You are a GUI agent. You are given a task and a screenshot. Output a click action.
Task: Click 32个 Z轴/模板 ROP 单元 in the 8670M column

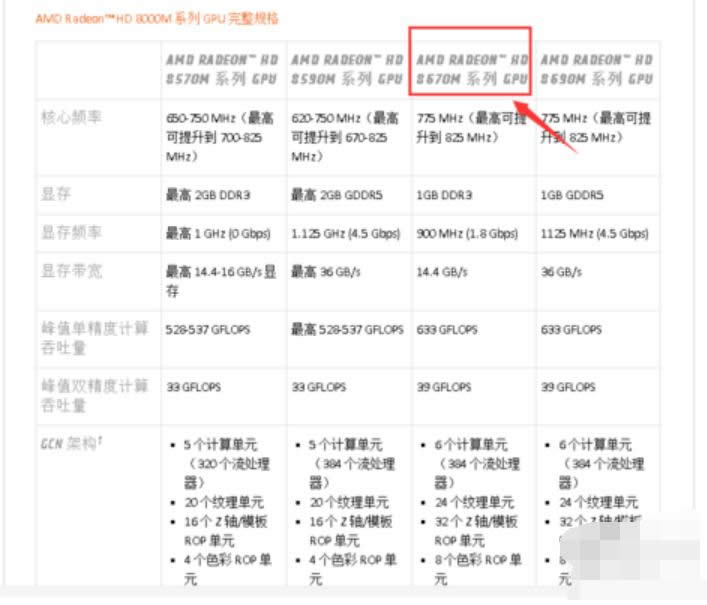[476, 531]
